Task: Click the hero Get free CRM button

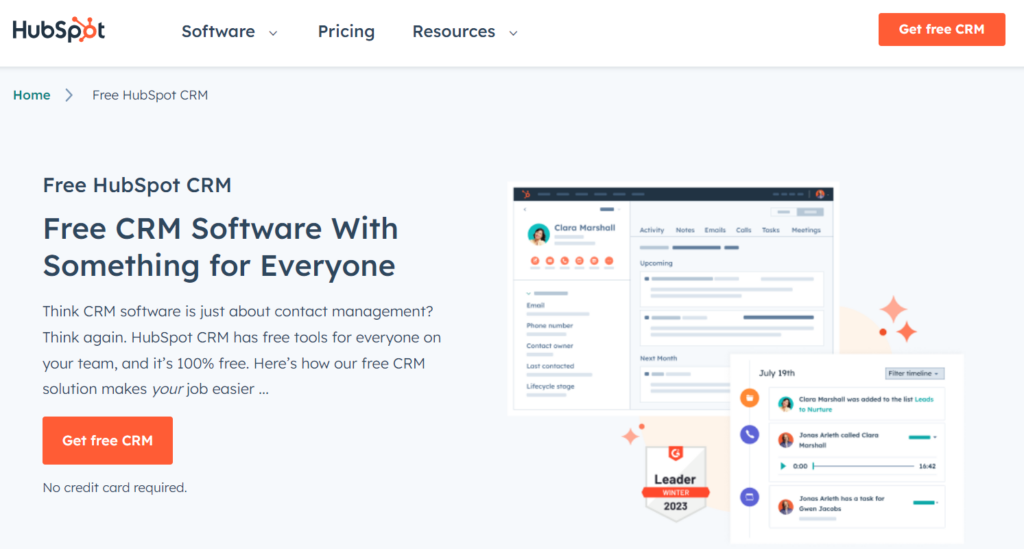Action: [108, 441]
